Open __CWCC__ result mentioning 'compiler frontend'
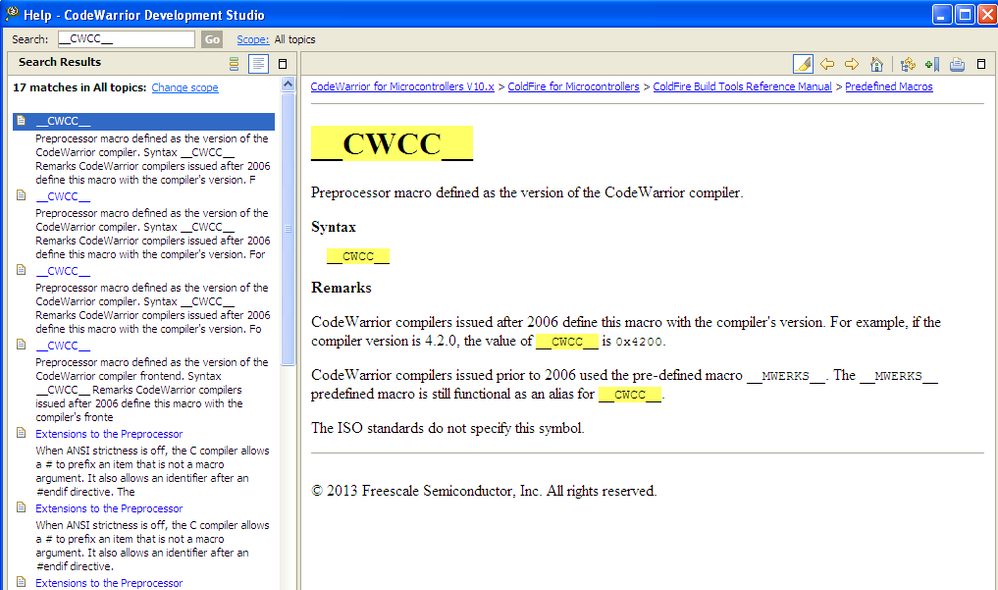Viewport: 998px width, 590px height. 63,346
